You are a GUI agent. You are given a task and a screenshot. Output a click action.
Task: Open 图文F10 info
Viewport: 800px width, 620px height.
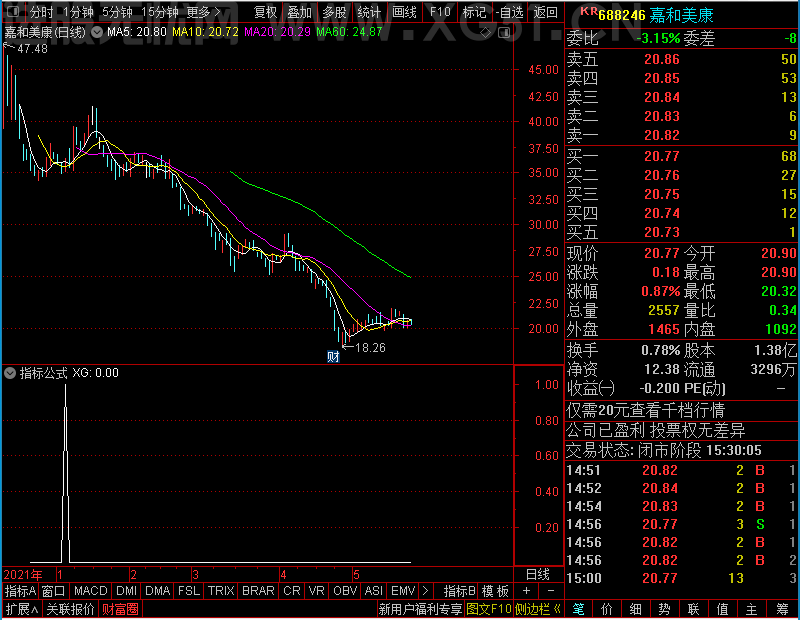489,609
